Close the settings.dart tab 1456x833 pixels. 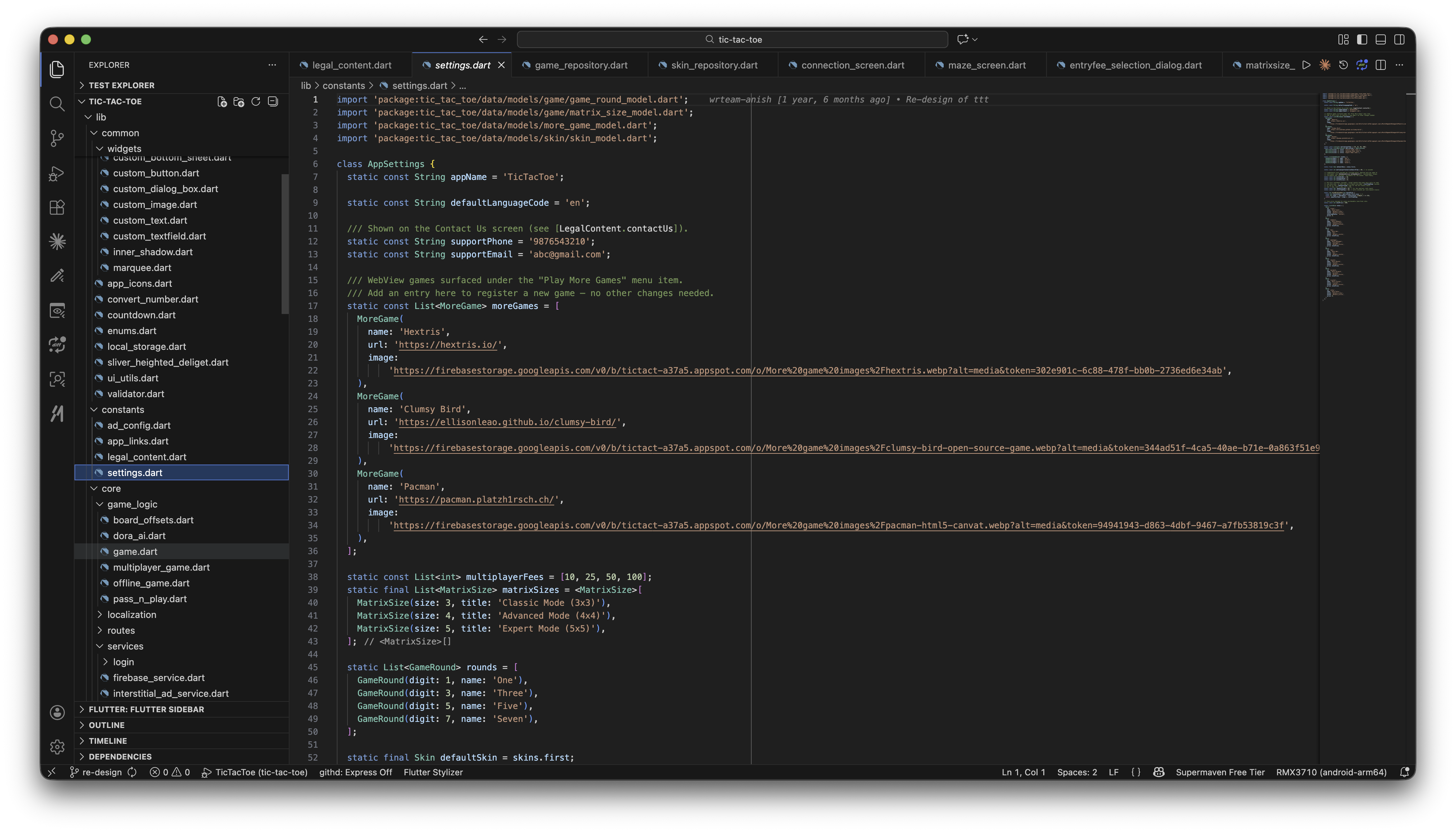[x=502, y=65]
